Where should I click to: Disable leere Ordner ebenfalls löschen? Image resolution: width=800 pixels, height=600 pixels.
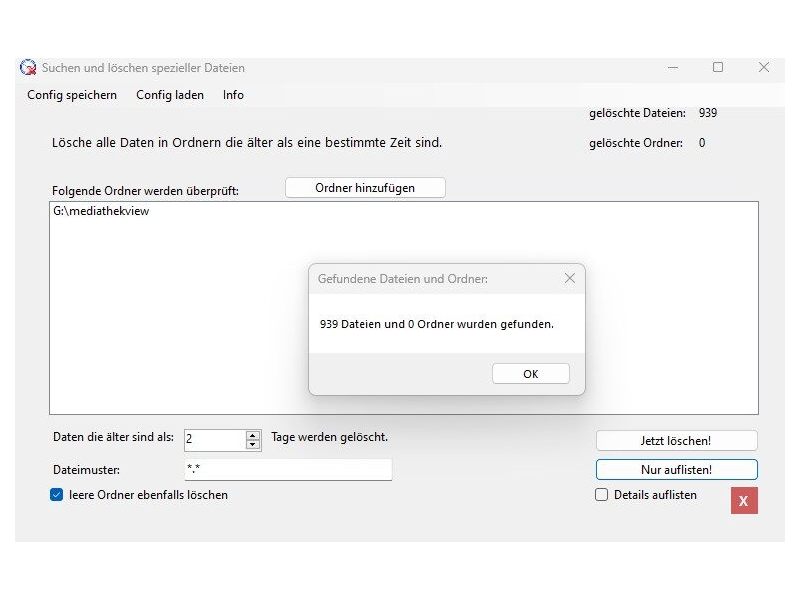point(54,495)
